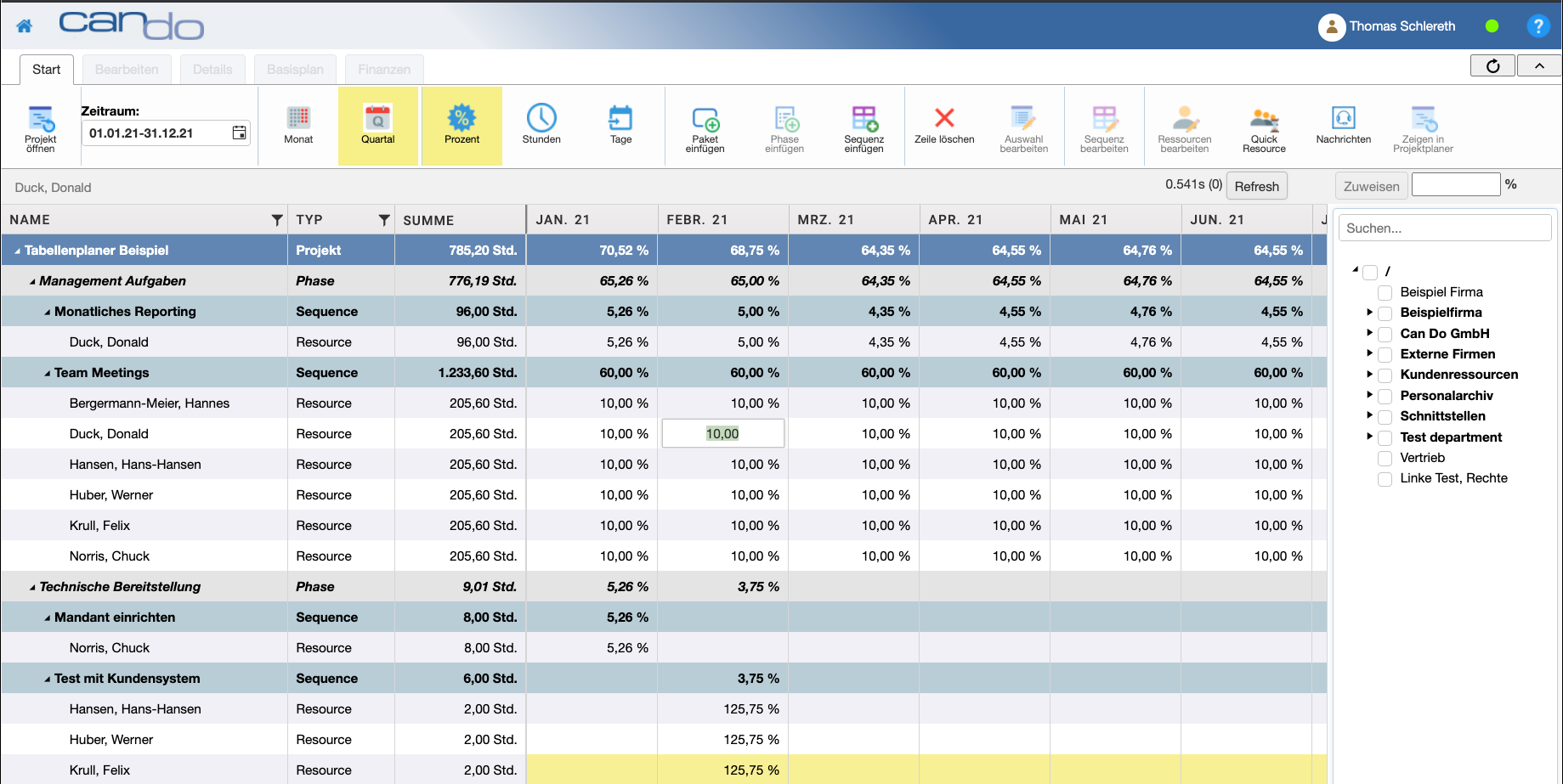The width and height of the screenshot is (1563, 784).
Task: Click Sequenz bearbeiten
Action: pos(1104,129)
